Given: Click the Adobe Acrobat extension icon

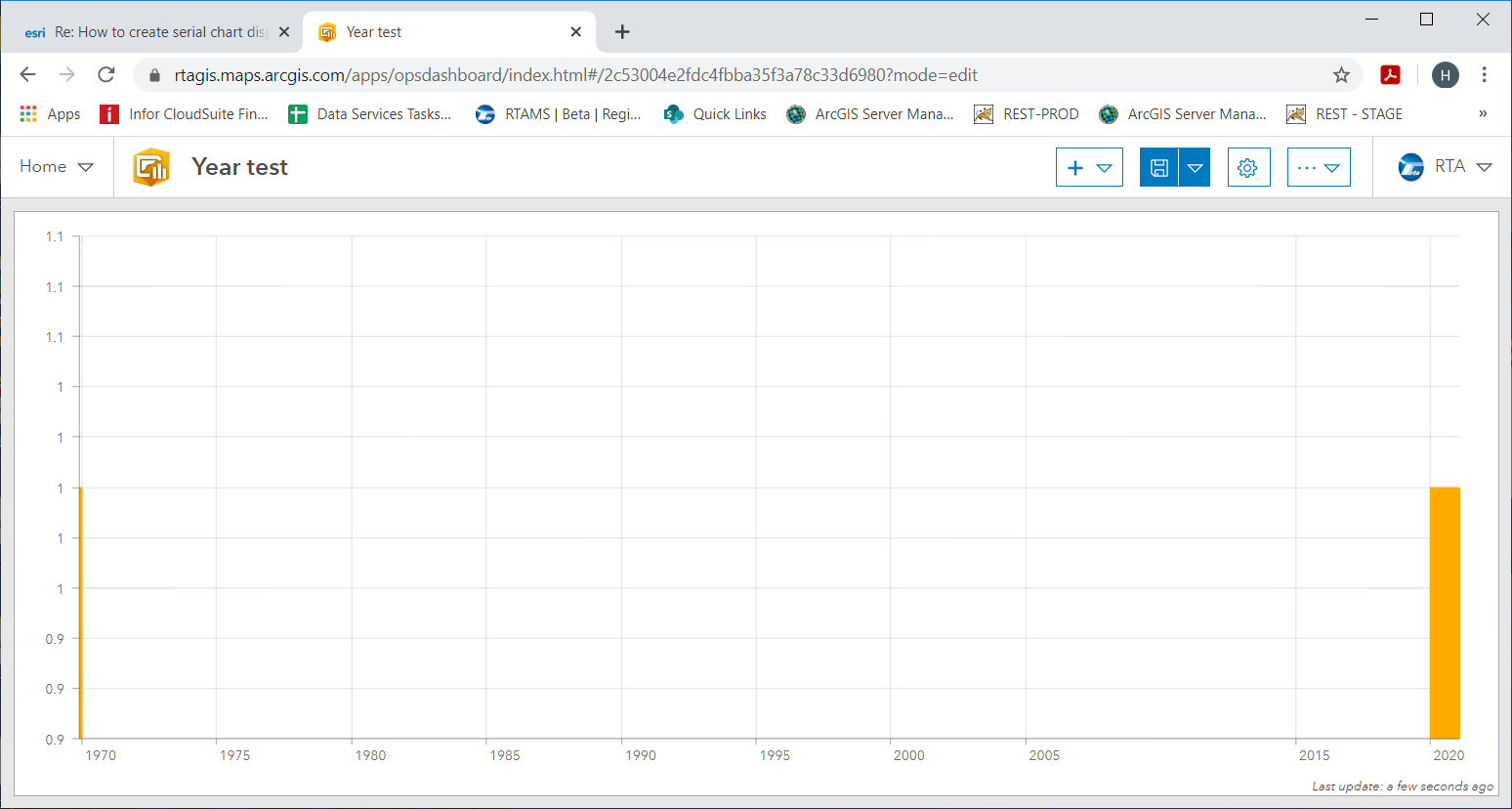Looking at the screenshot, I should [1390, 74].
